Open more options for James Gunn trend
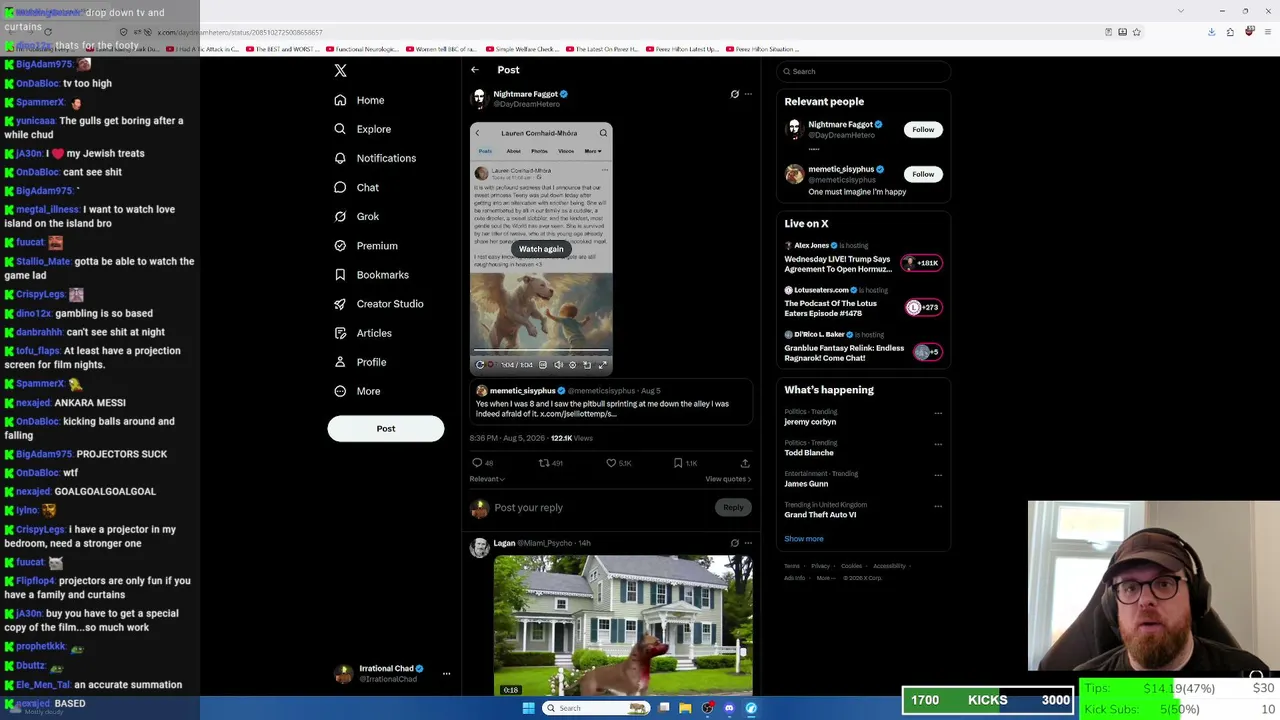The width and height of the screenshot is (1280, 720). click(938, 475)
